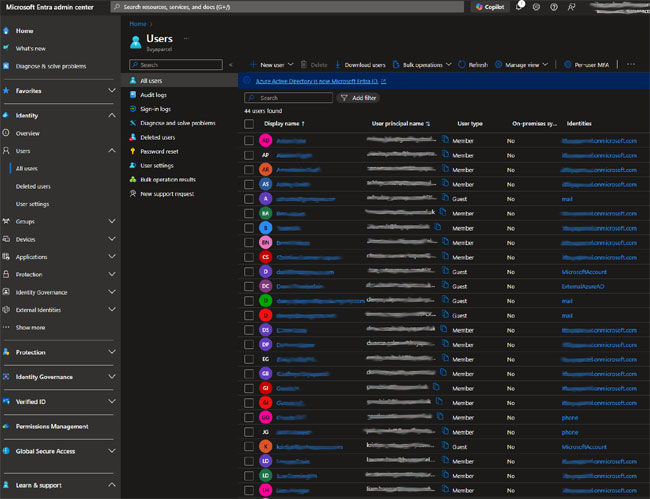Click the ExternalAzureAD identity link

tap(583, 286)
